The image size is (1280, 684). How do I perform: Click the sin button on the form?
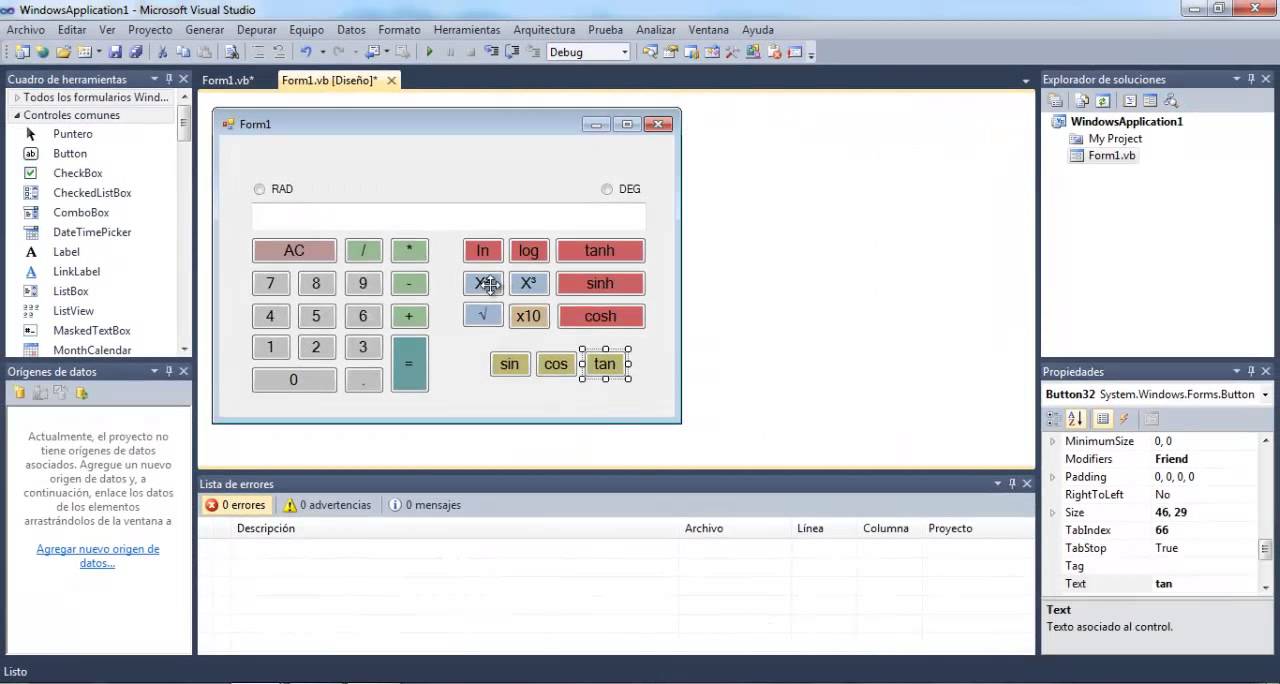click(510, 364)
